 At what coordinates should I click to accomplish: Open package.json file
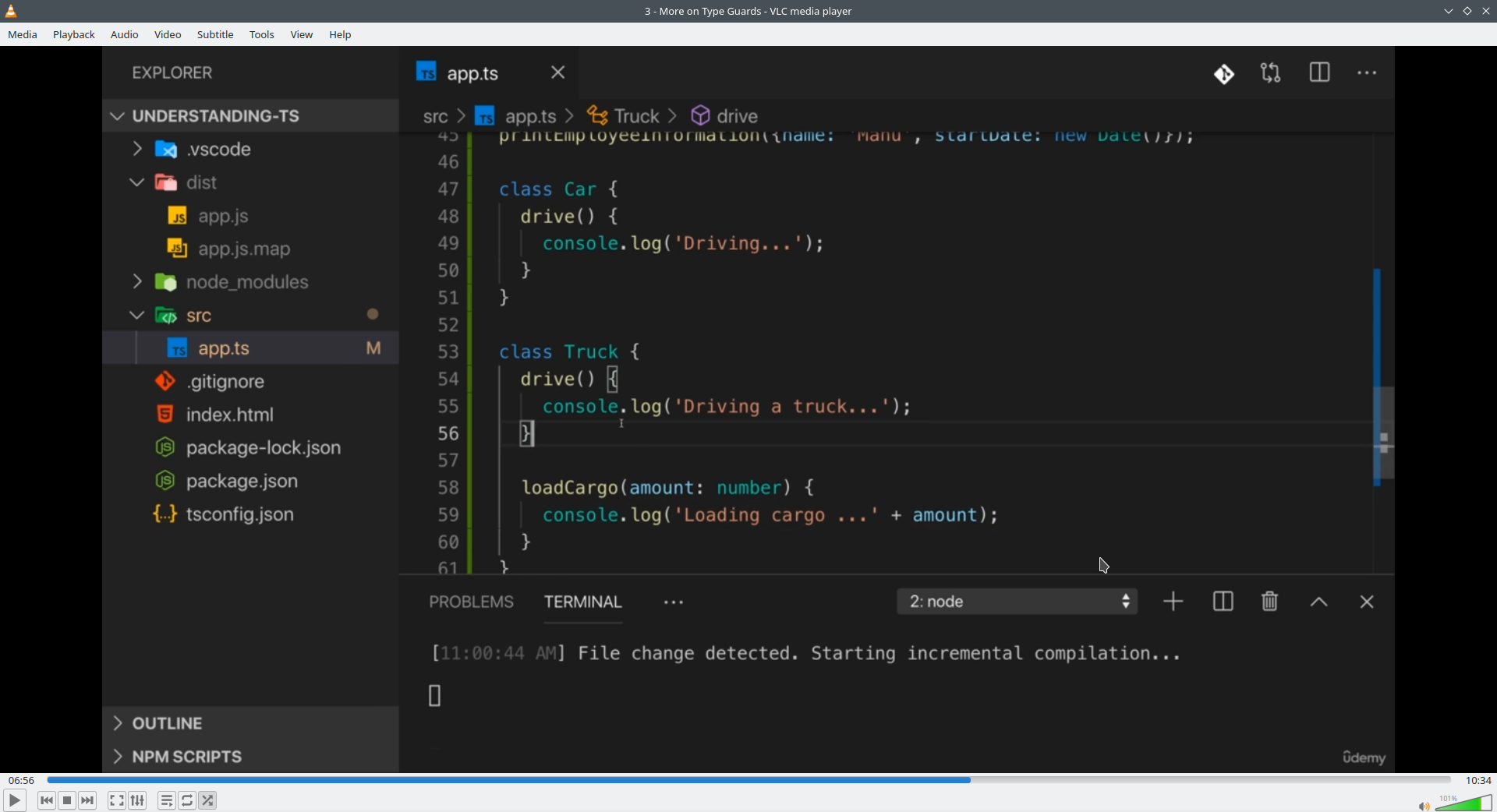pyautogui.click(x=251, y=482)
